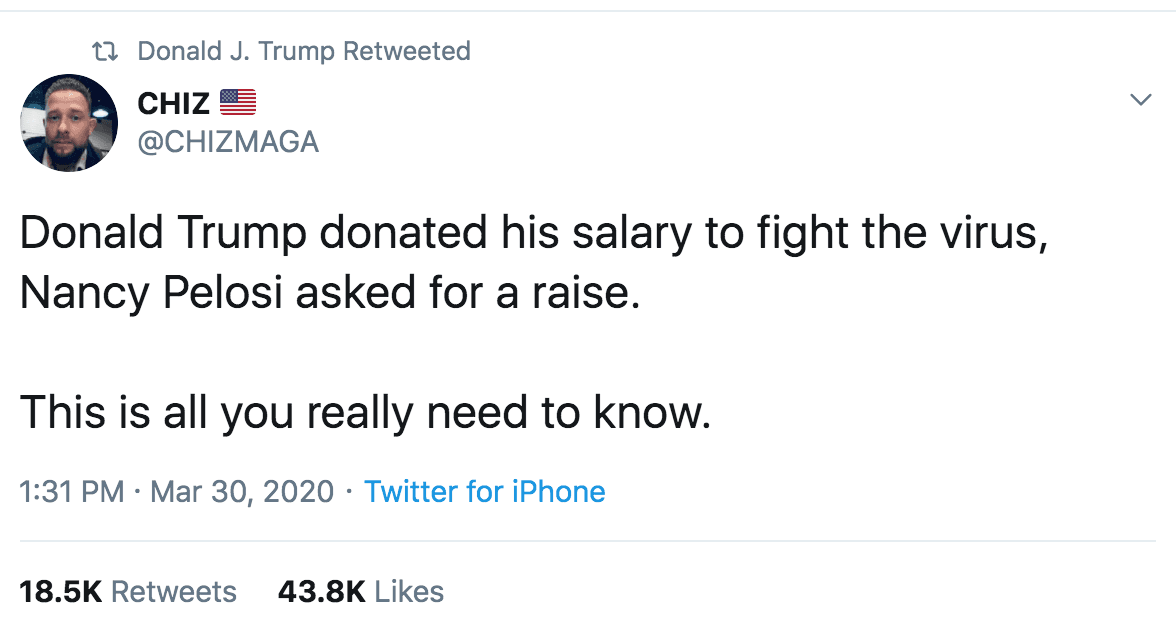Click the avatar thumbnail of the tweet author
This screenshot has width=1176, height=638.
[68, 123]
